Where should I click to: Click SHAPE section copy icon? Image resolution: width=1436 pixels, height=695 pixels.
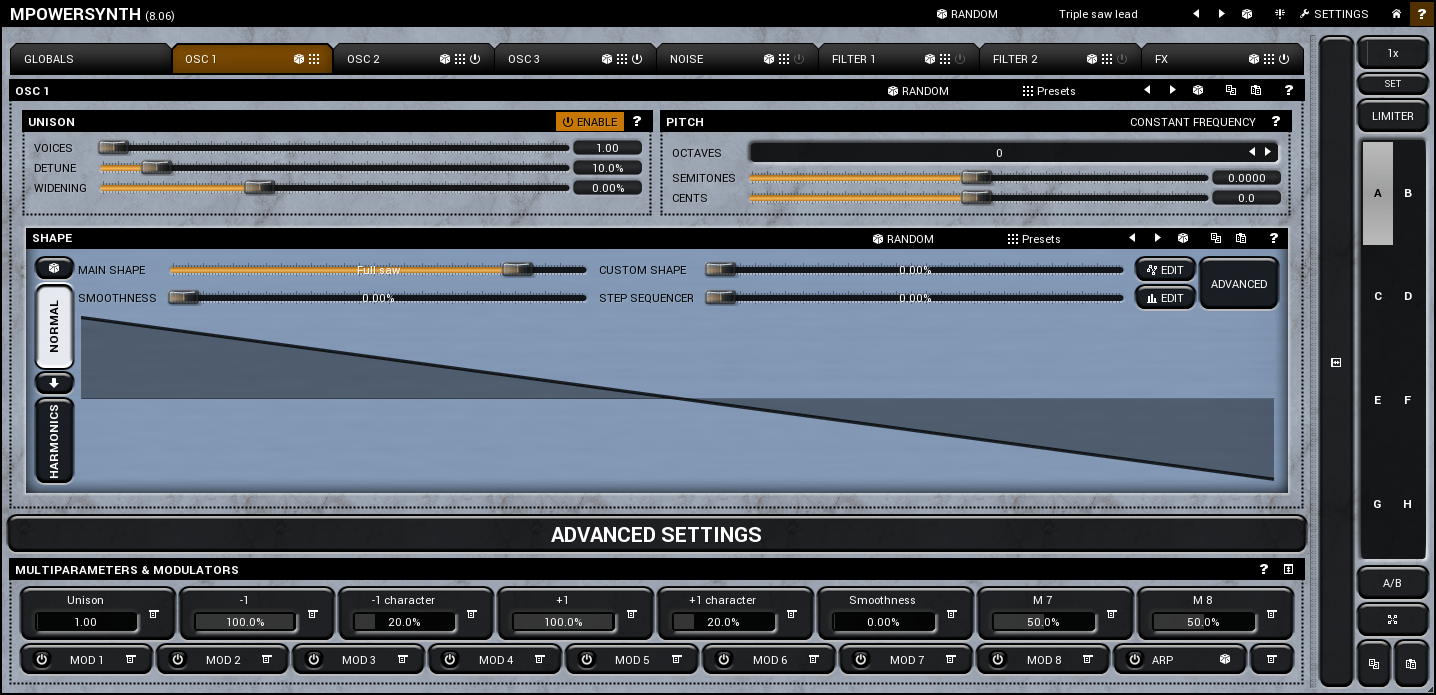[x=1216, y=238]
